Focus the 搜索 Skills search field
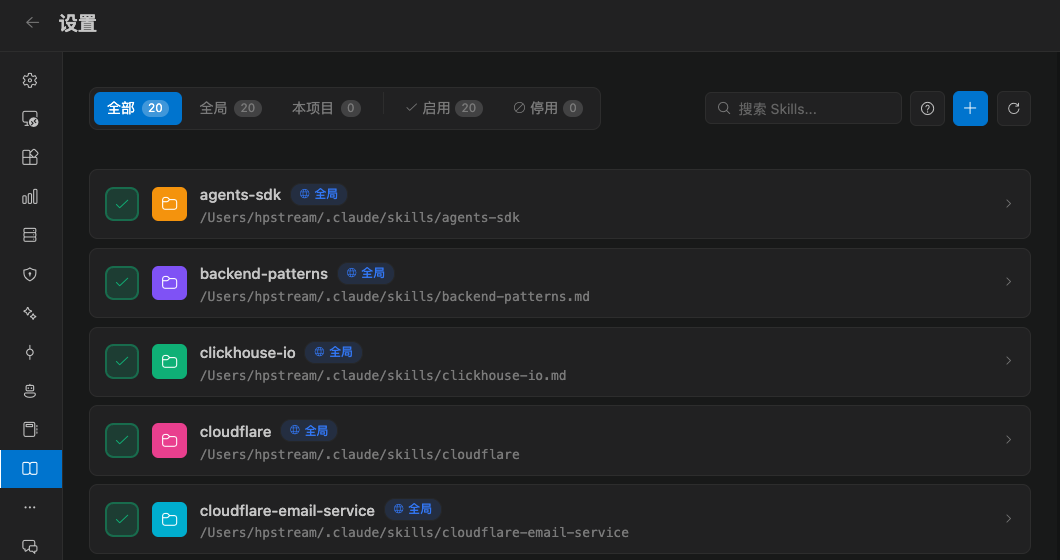Image resolution: width=1060 pixels, height=560 pixels. [803, 108]
